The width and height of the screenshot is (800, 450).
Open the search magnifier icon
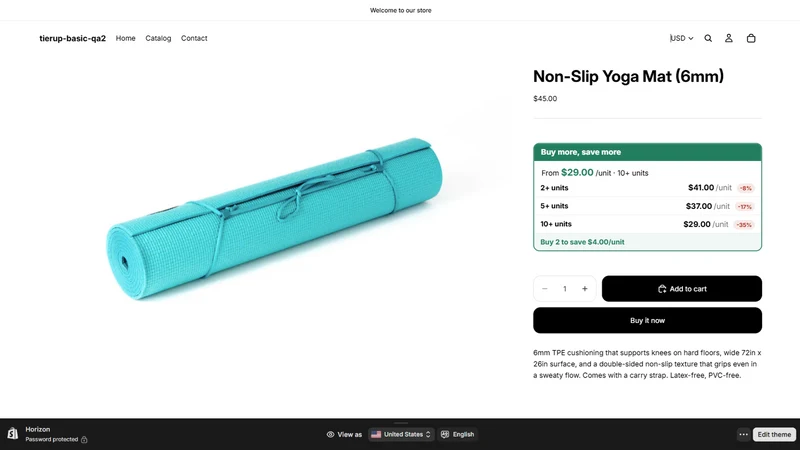click(x=708, y=38)
